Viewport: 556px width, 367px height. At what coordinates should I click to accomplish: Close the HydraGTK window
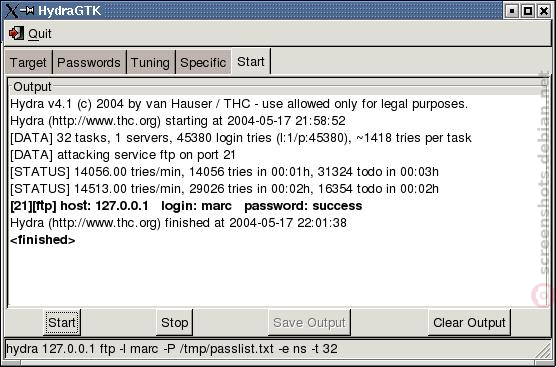point(544,11)
